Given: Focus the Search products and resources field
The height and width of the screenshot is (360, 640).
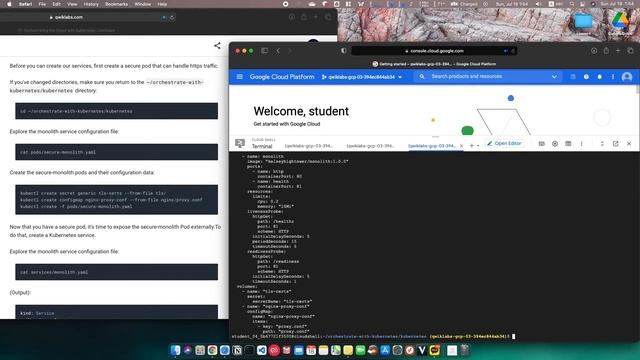Looking at the screenshot, I should click(x=488, y=76).
